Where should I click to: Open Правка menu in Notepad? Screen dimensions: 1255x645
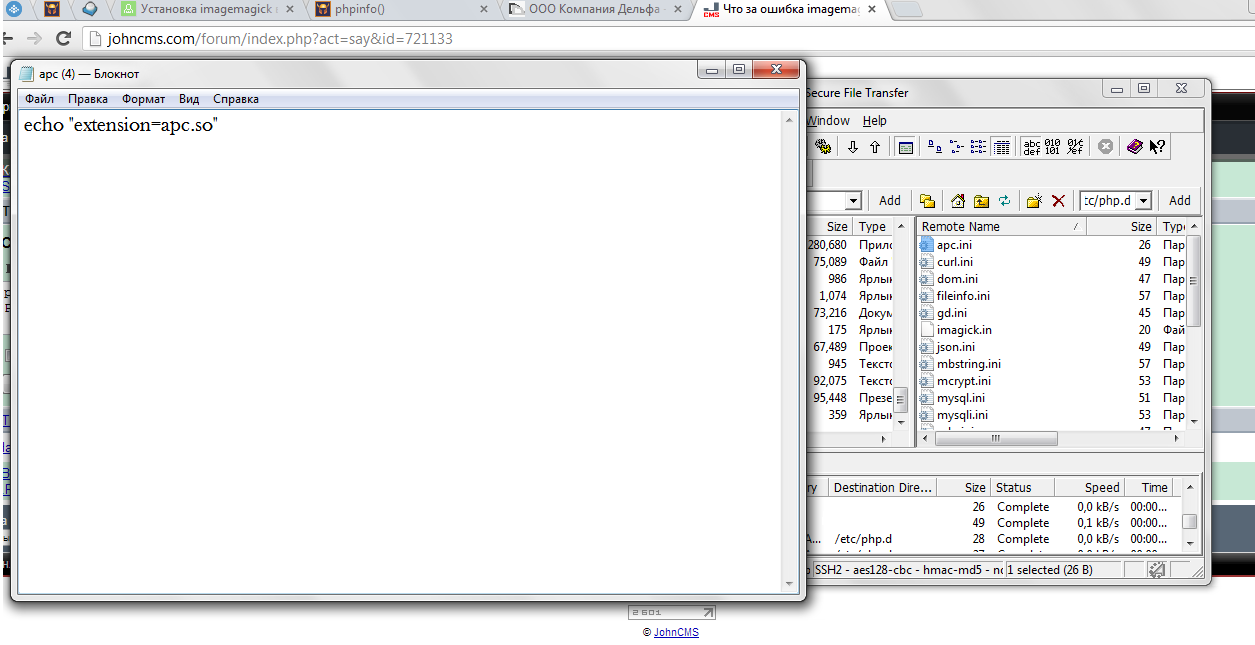[88, 99]
